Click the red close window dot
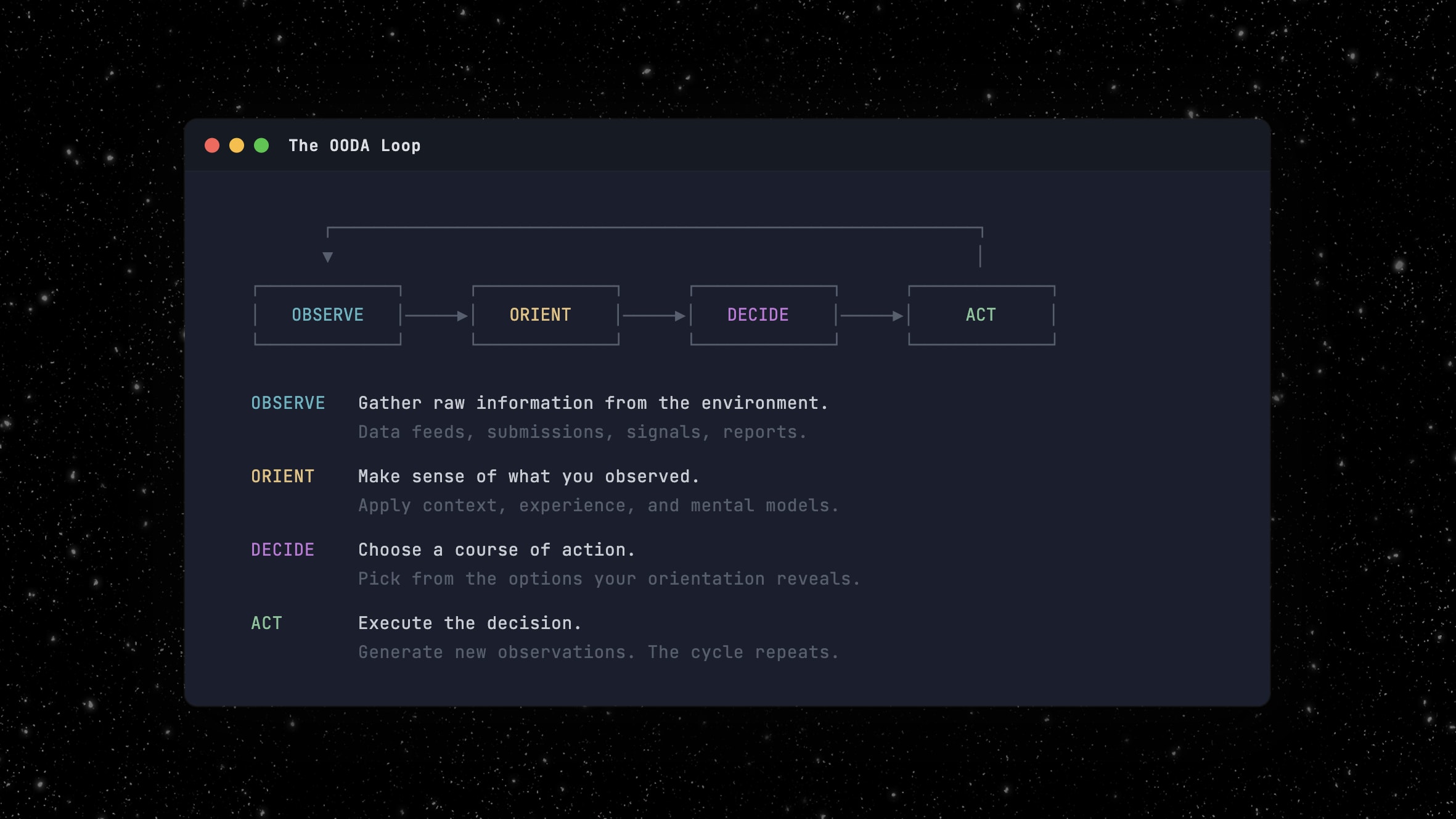Viewport: 1456px width, 819px height. coord(212,146)
